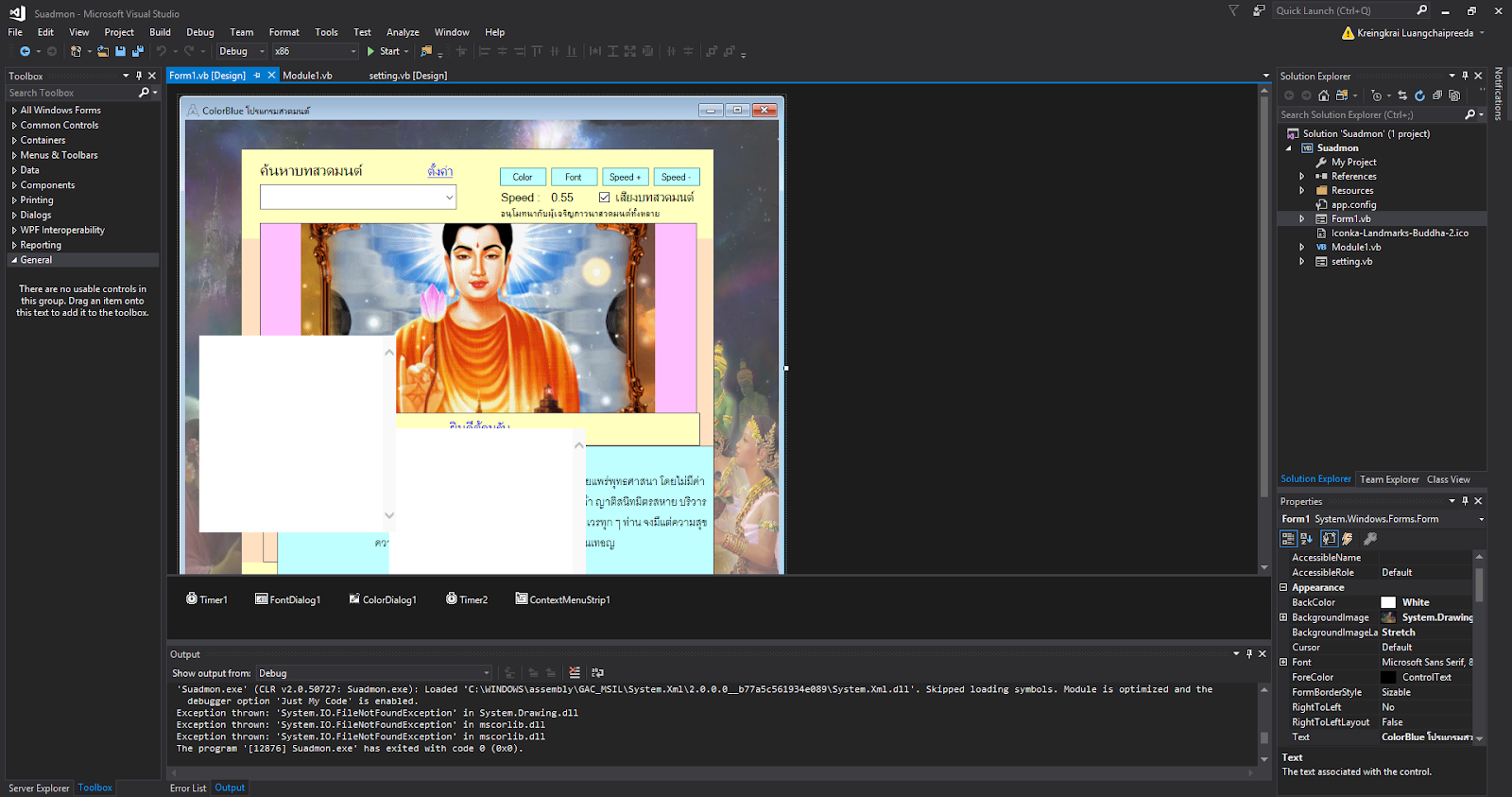
Task: Click the Home icon in Solution Explorer
Action: tap(1324, 95)
